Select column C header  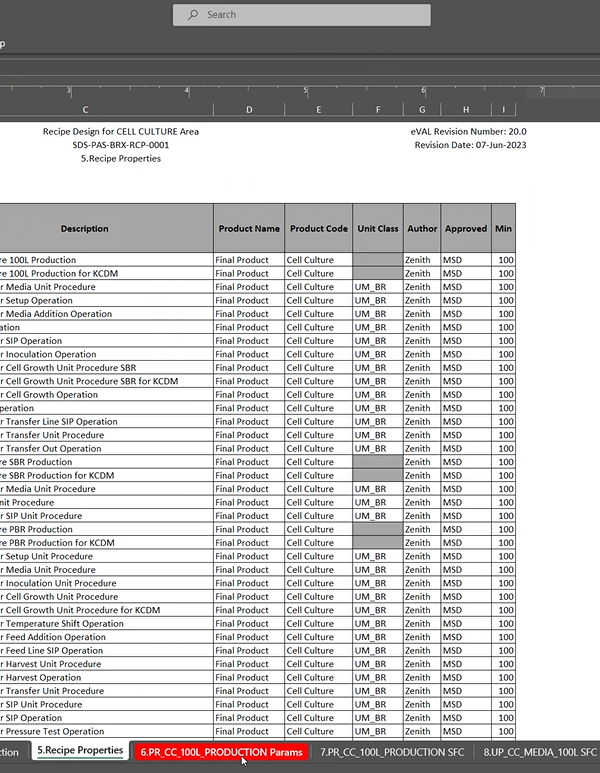point(85,109)
